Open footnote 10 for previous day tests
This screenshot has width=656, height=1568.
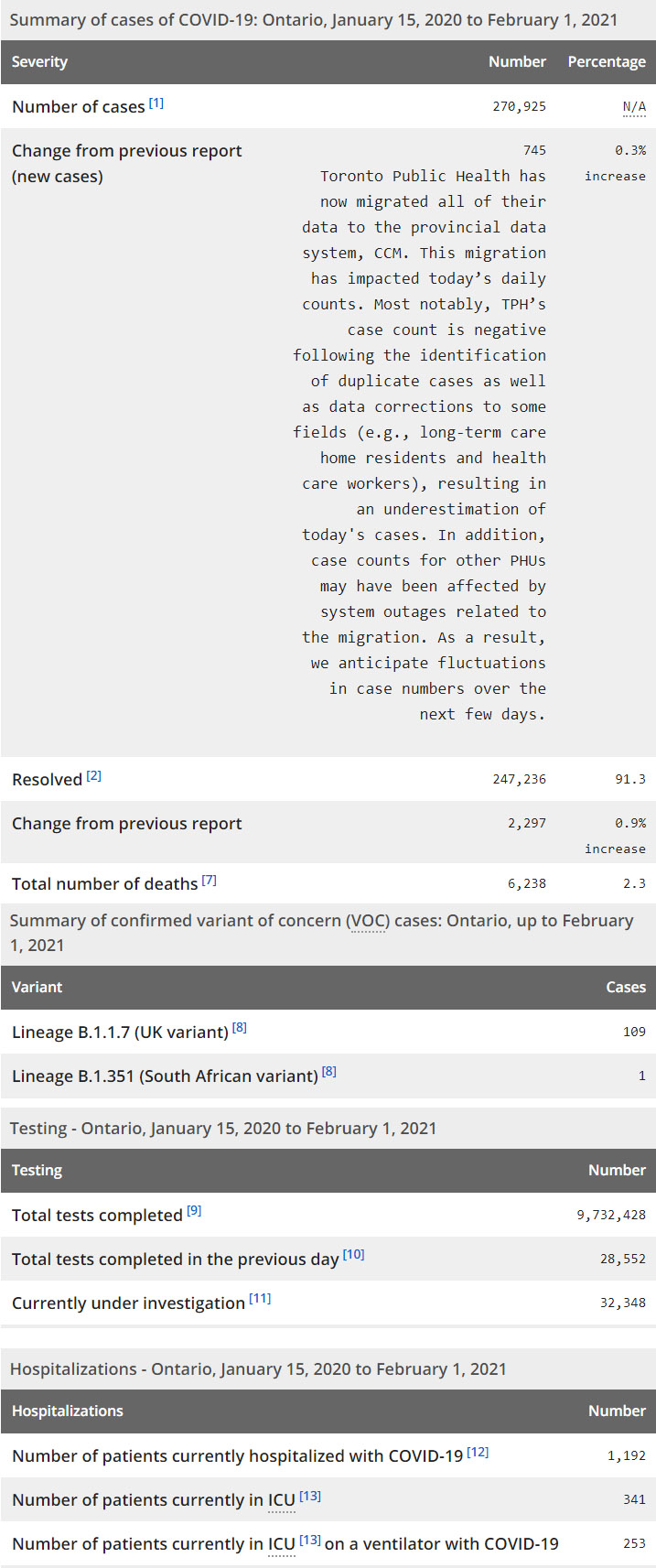[x=354, y=1255]
